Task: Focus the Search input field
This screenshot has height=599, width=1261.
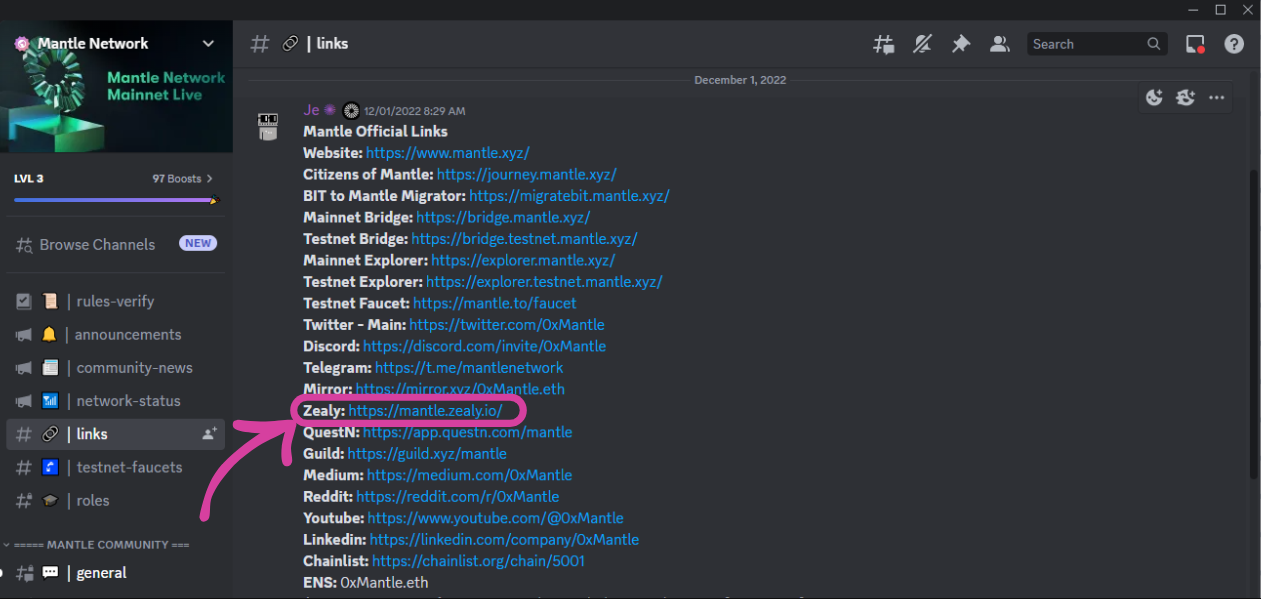Action: (1097, 44)
